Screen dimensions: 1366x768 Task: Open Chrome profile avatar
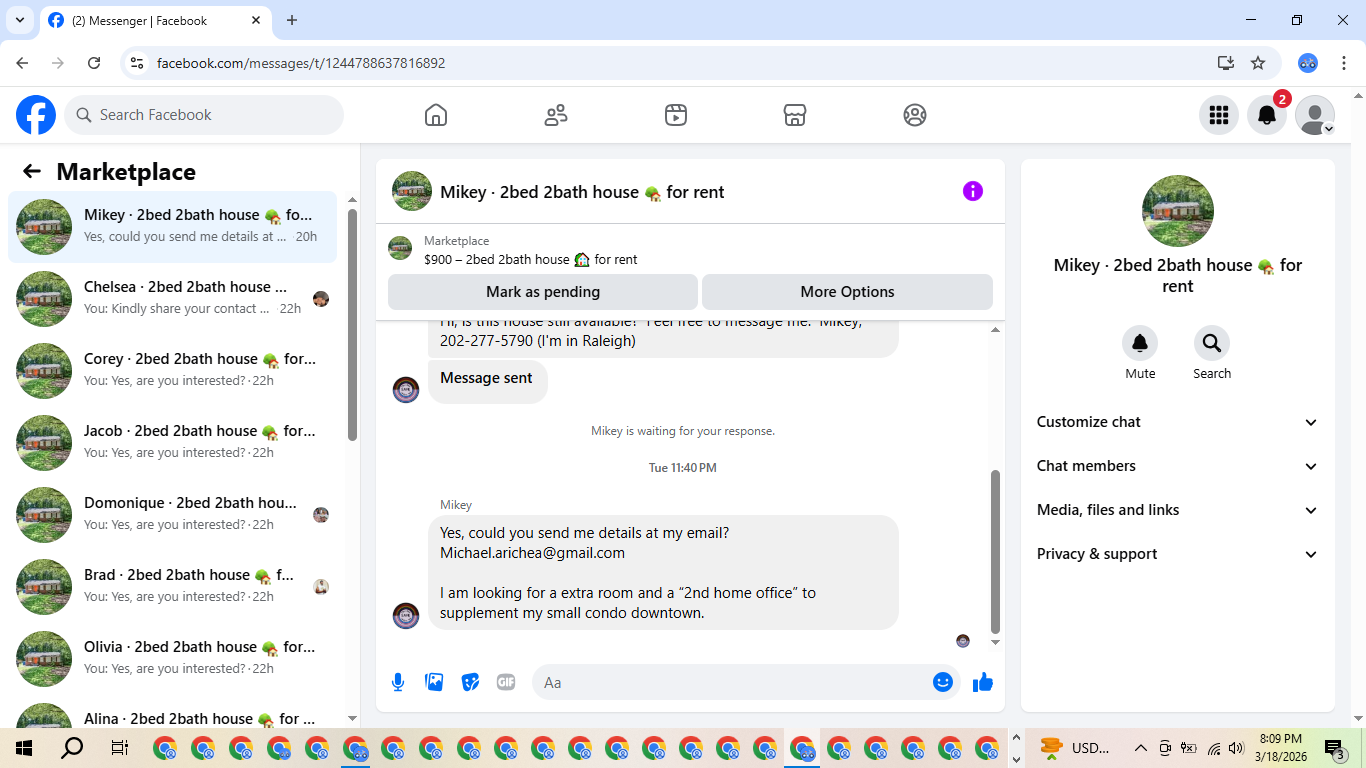(x=1308, y=63)
